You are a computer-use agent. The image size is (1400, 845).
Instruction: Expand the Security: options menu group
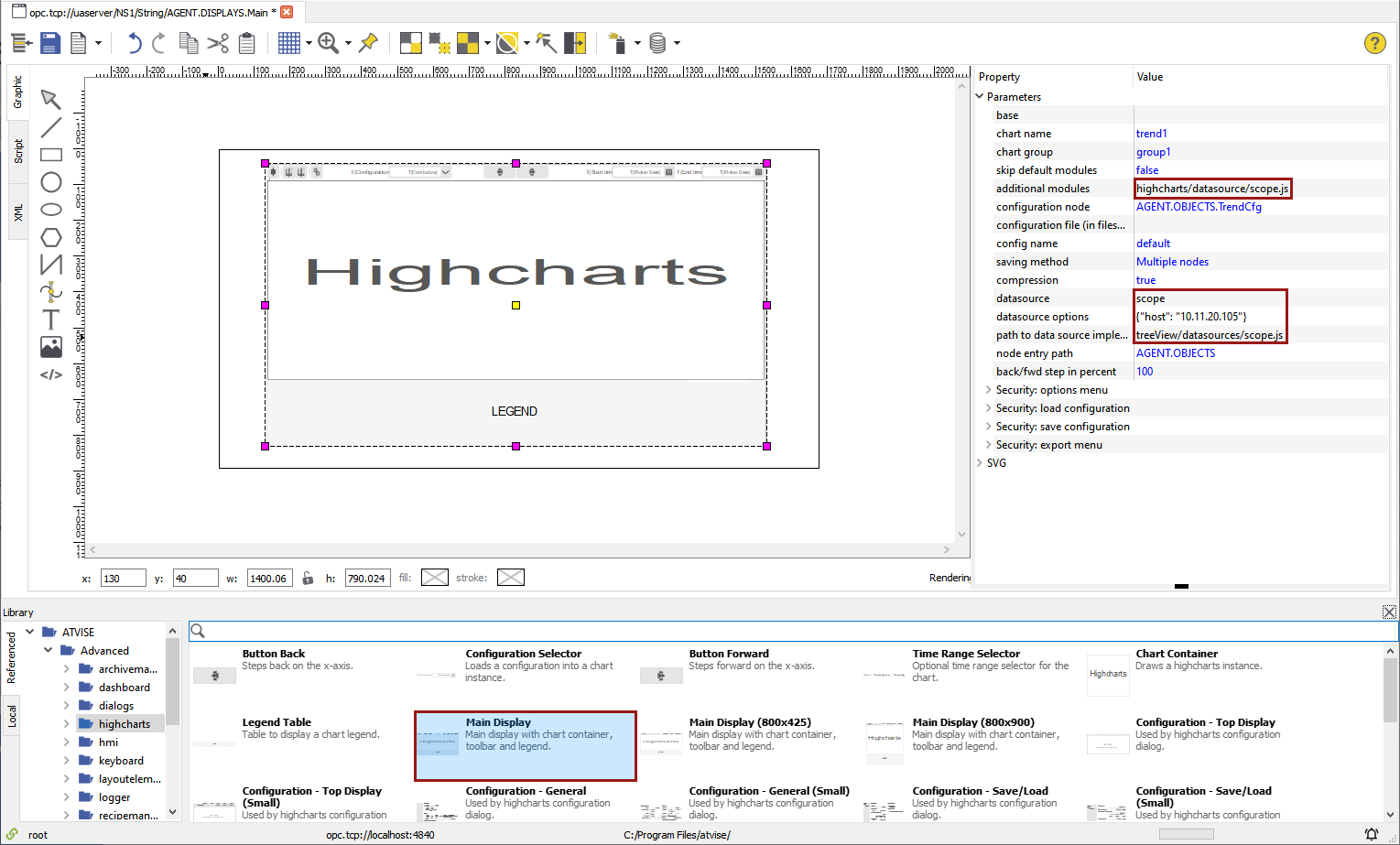click(x=989, y=390)
